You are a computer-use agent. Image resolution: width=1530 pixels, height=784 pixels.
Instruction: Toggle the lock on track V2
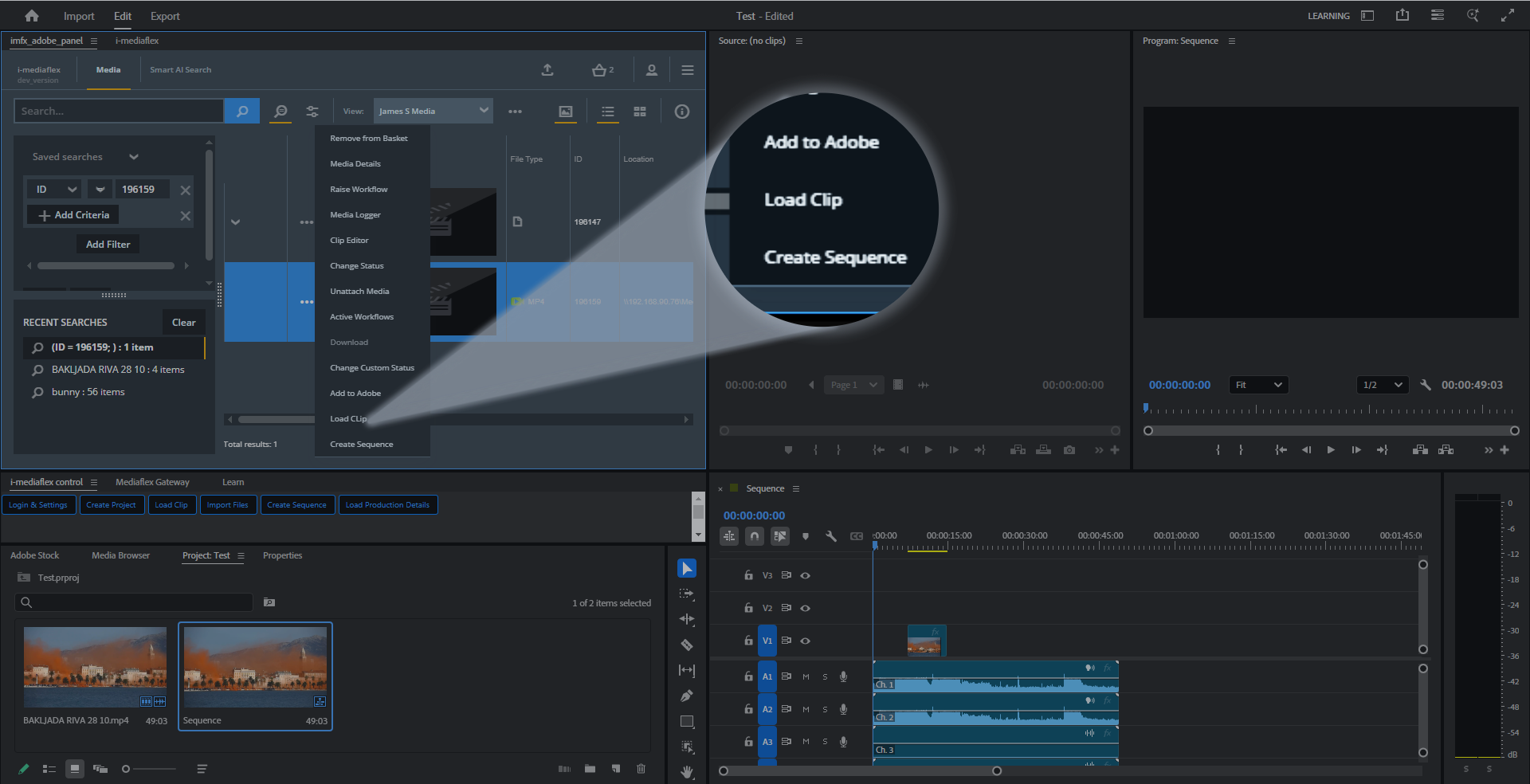click(748, 608)
